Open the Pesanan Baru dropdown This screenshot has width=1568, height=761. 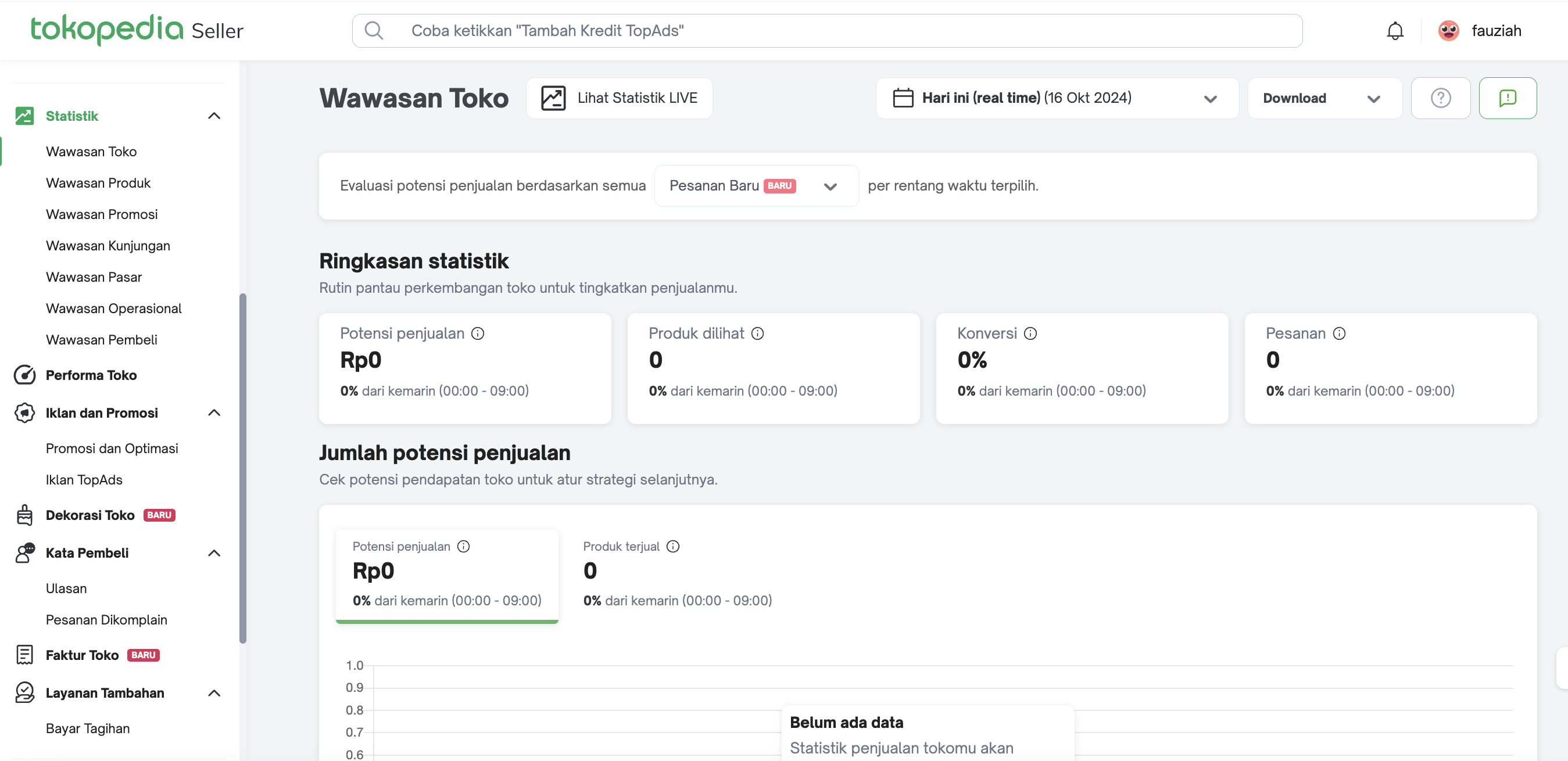tap(756, 186)
